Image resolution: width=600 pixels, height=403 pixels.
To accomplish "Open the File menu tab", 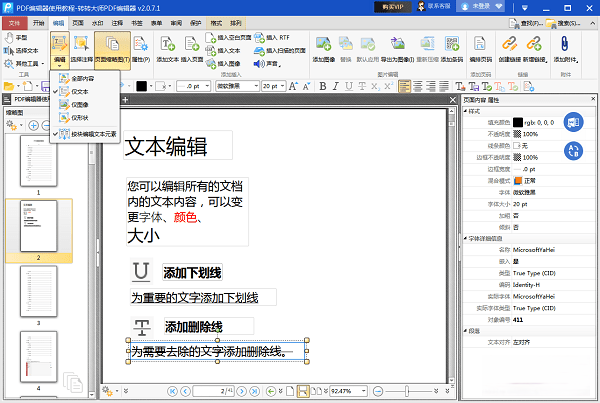I will point(13,20).
